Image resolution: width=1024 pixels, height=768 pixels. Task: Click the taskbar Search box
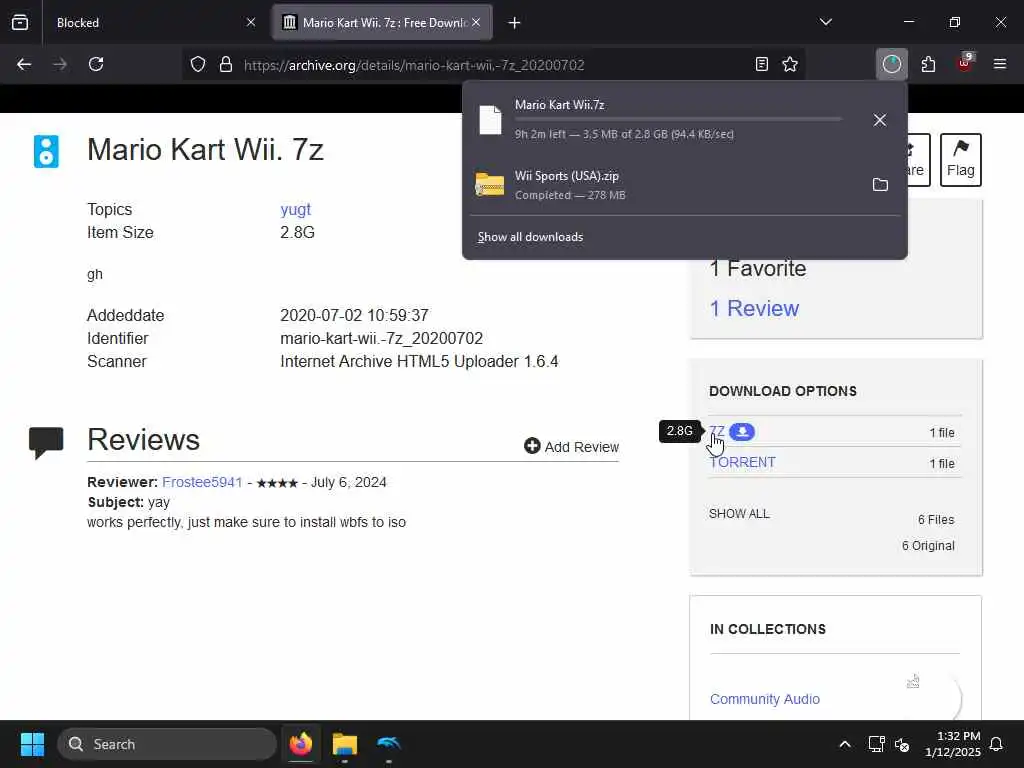[x=167, y=744]
